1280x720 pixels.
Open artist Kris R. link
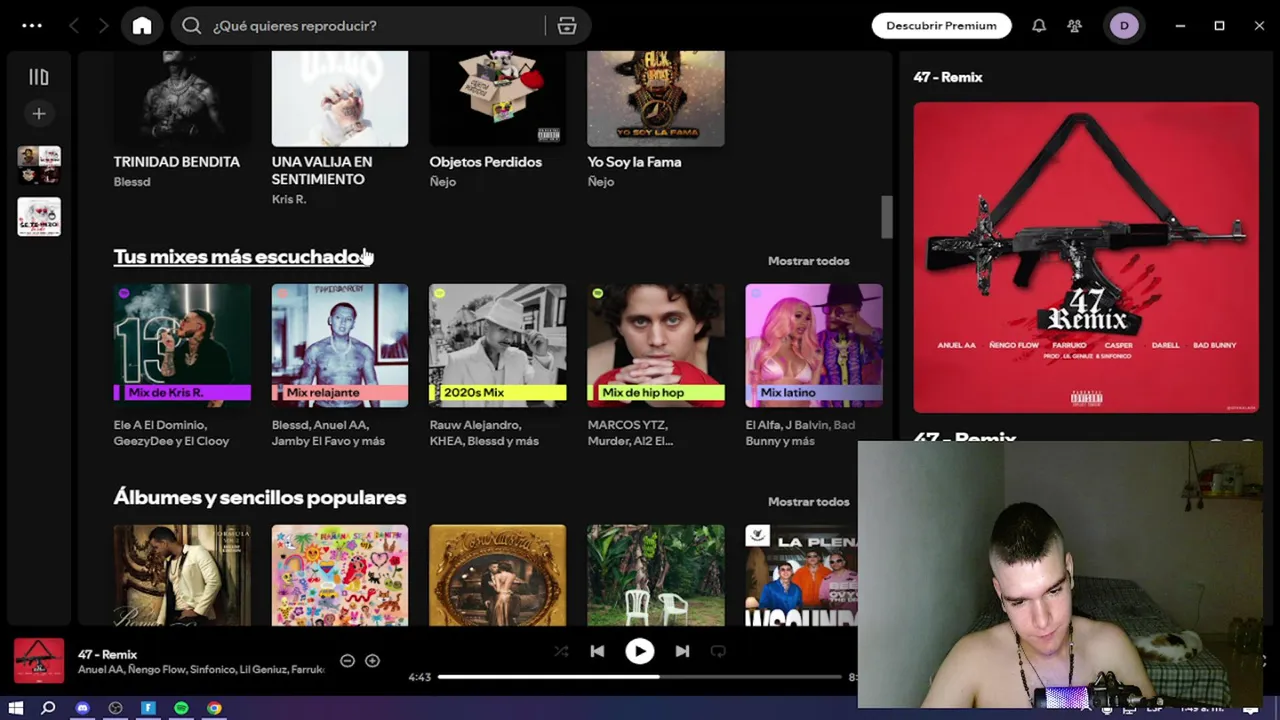coord(288,200)
